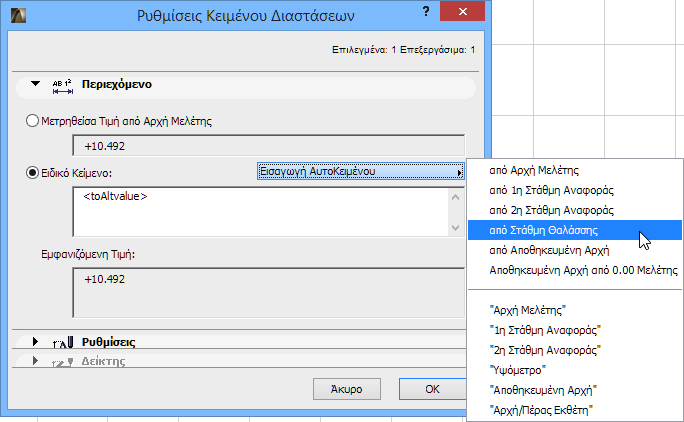Expand the Δείκτης panel
The height and width of the screenshot is (422, 684).
click(x=35, y=360)
